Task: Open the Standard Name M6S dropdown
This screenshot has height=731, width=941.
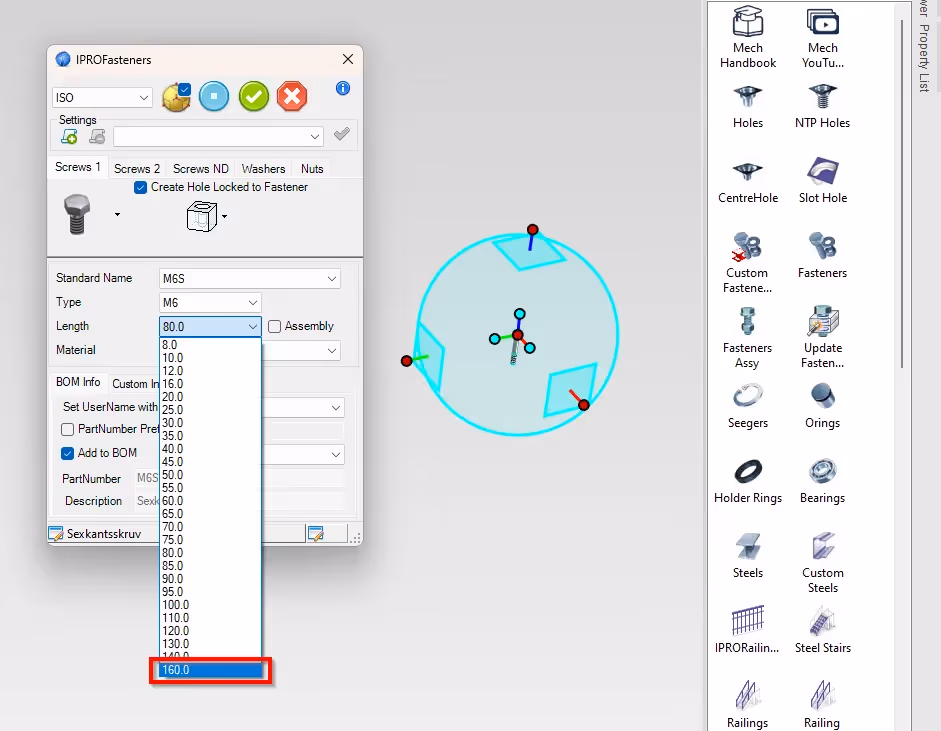Action: coord(250,278)
